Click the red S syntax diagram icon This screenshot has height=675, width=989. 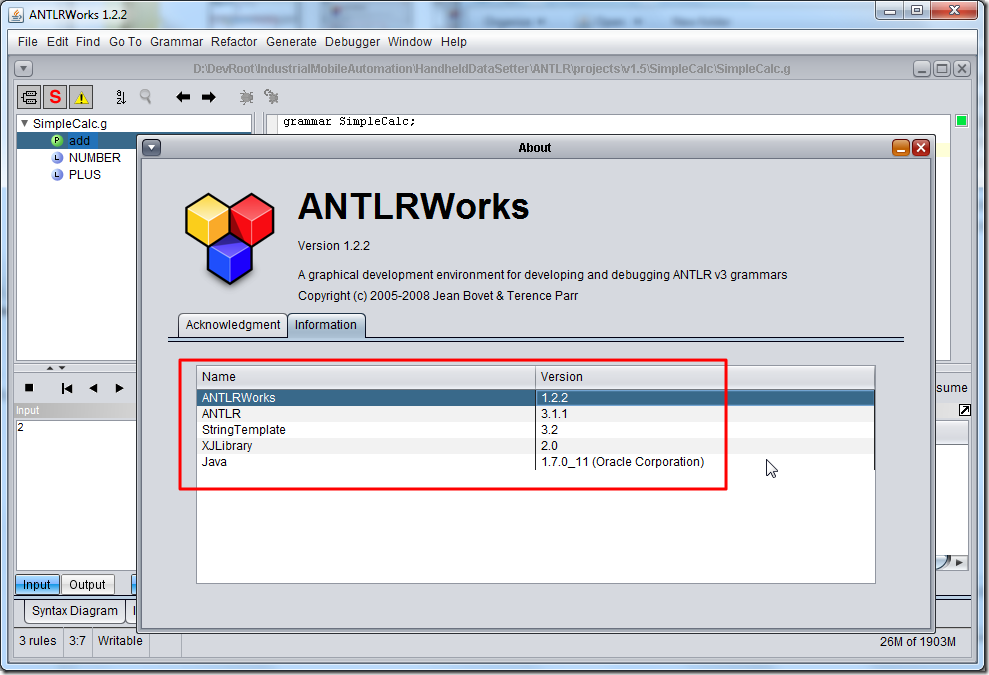(x=55, y=97)
